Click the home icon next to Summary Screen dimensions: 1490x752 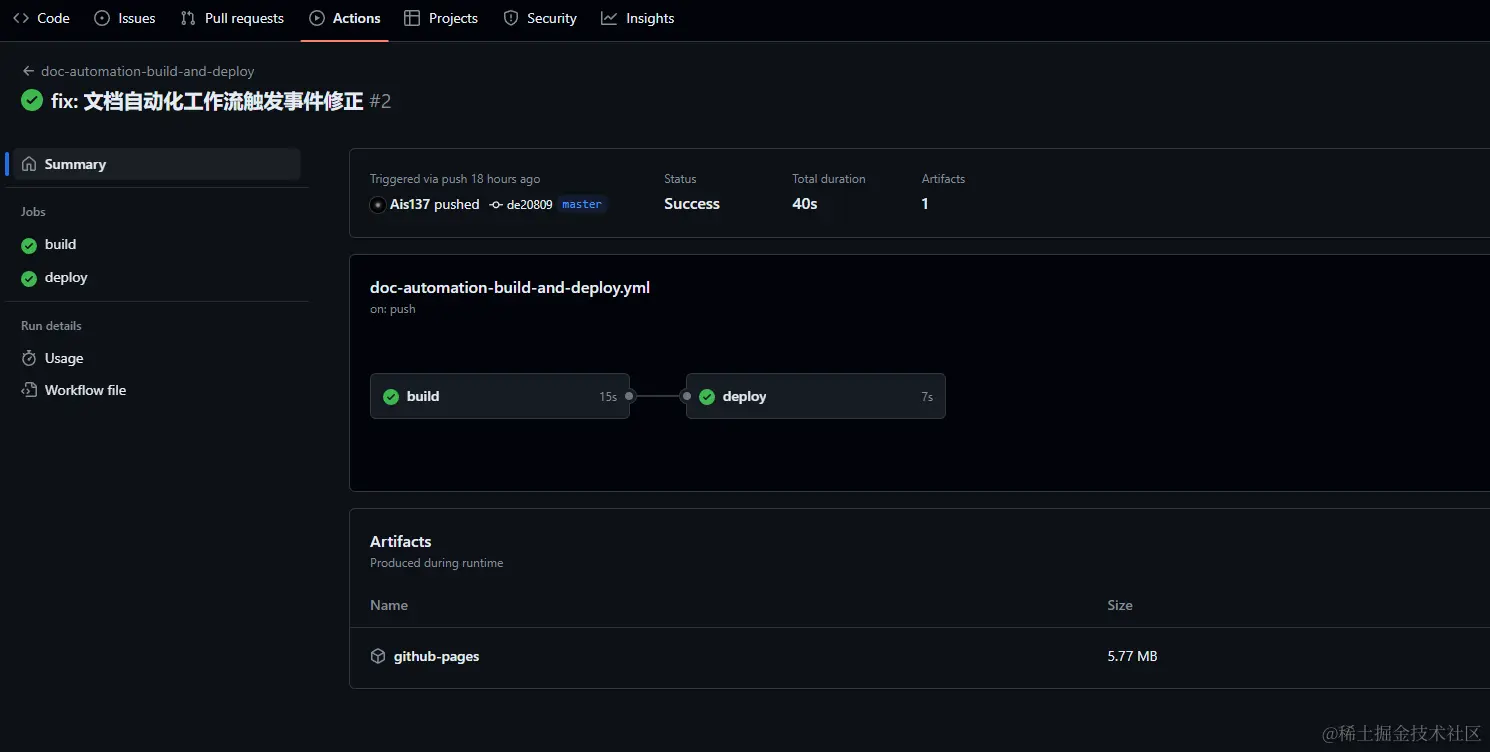tap(29, 164)
